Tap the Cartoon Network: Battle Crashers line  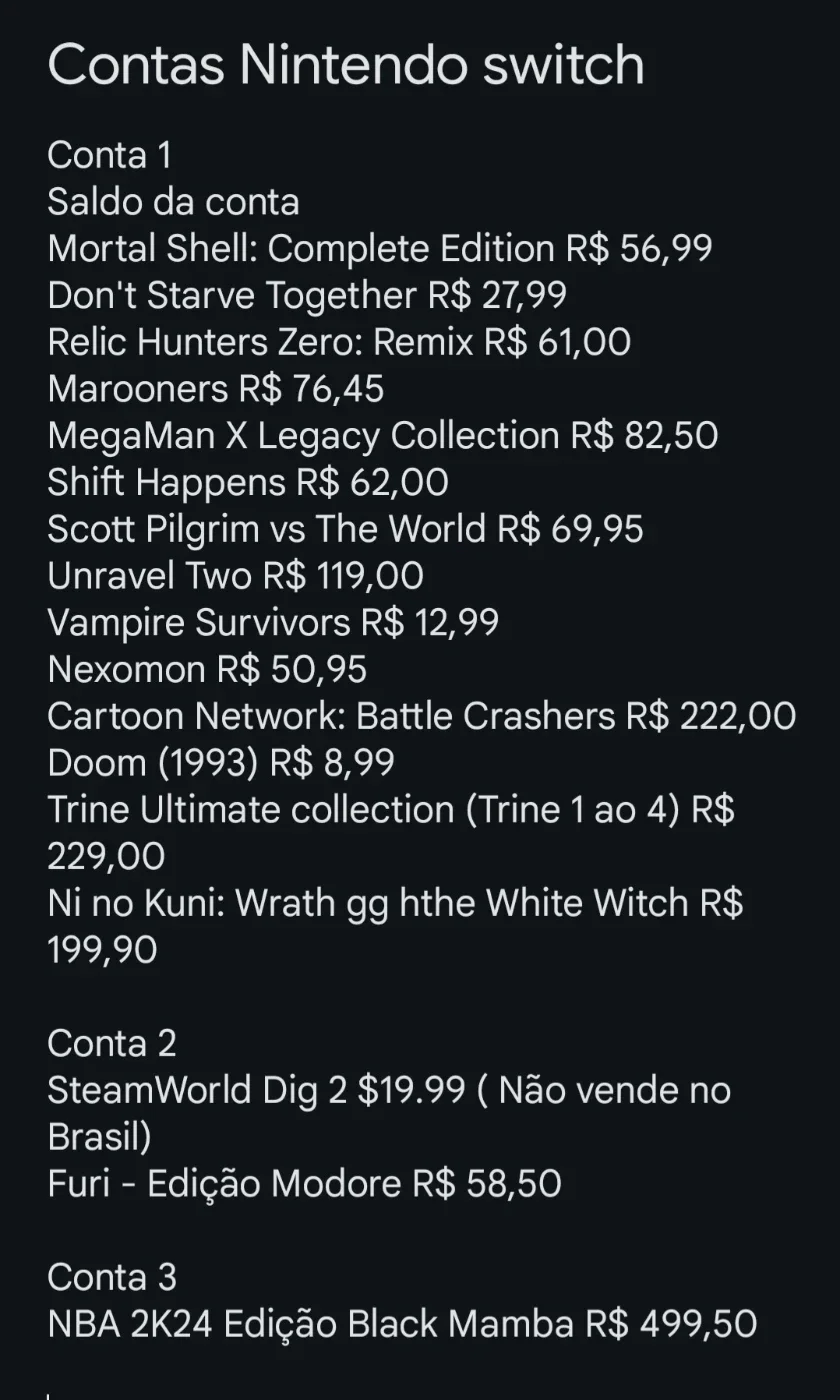(422, 716)
